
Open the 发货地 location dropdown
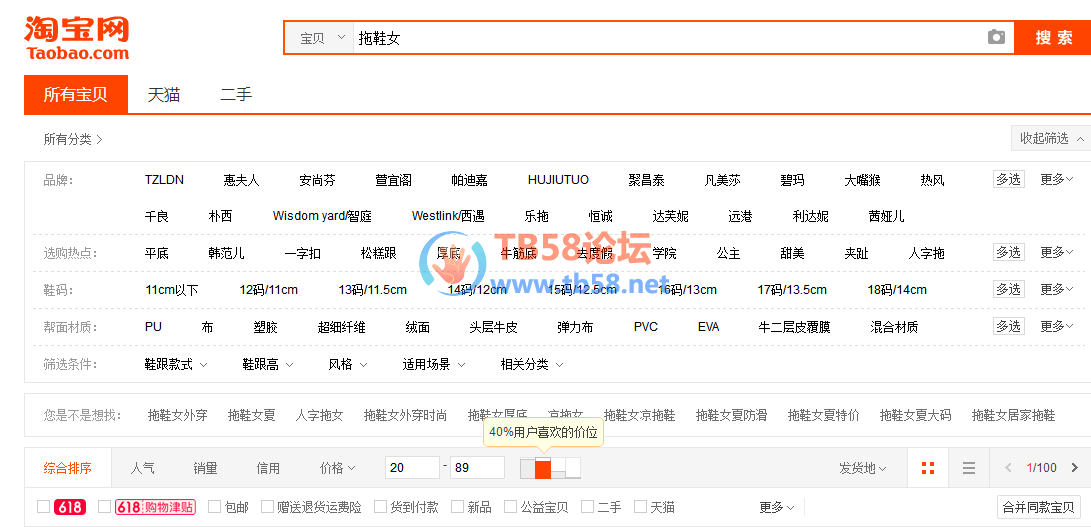(x=863, y=468)
